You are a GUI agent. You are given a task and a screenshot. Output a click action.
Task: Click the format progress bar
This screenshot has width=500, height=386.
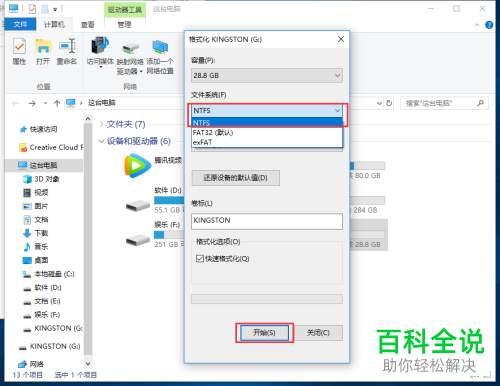click(267, 299)
